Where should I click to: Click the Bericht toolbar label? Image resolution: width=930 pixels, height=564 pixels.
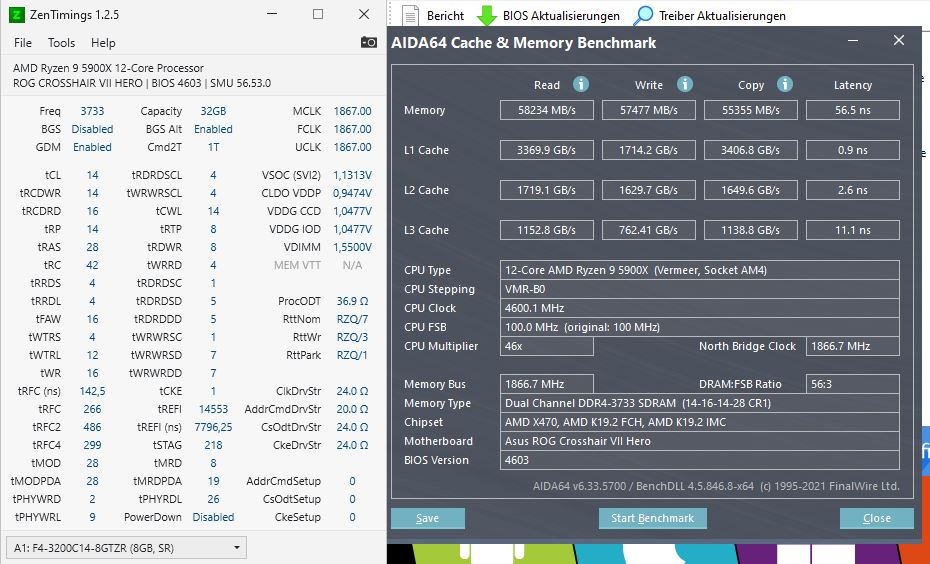coord(445,16)
